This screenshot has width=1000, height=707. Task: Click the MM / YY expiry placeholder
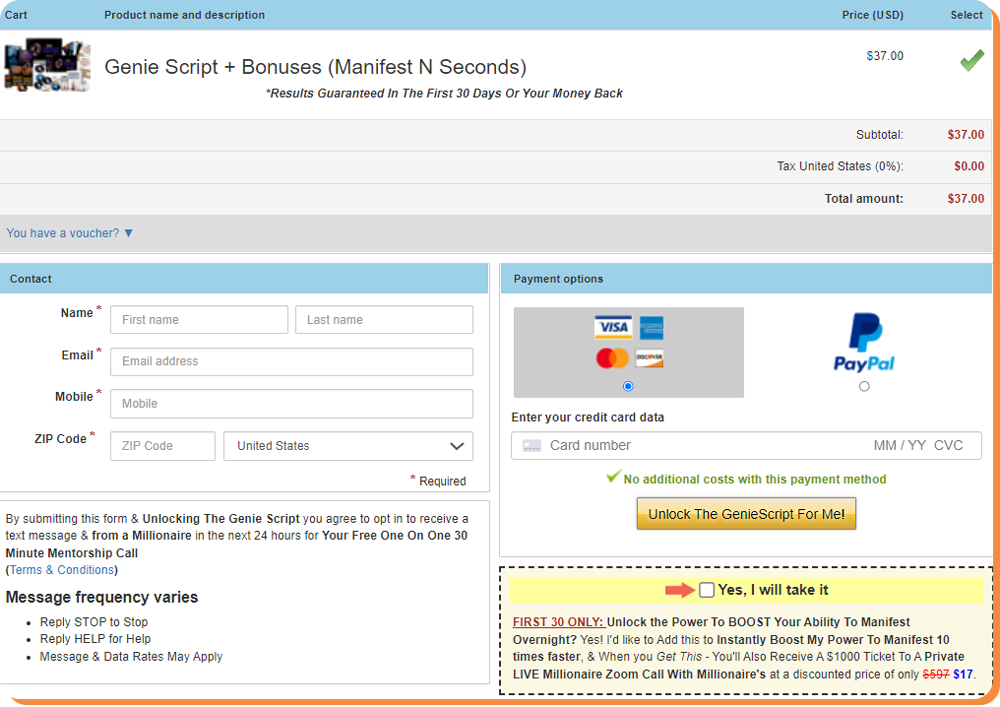[899, 446]
